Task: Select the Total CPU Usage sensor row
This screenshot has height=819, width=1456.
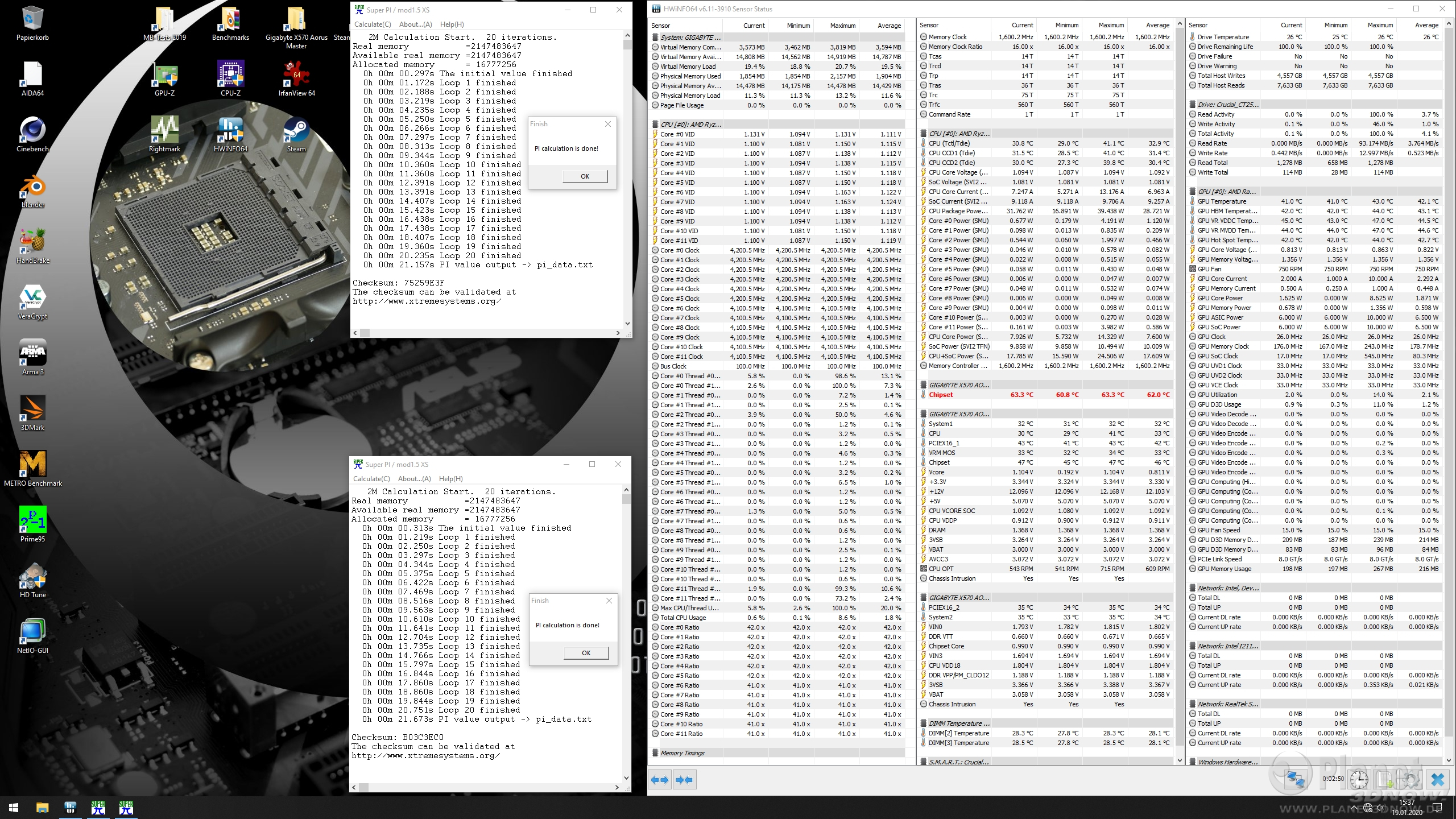Action: coord(777,618)
